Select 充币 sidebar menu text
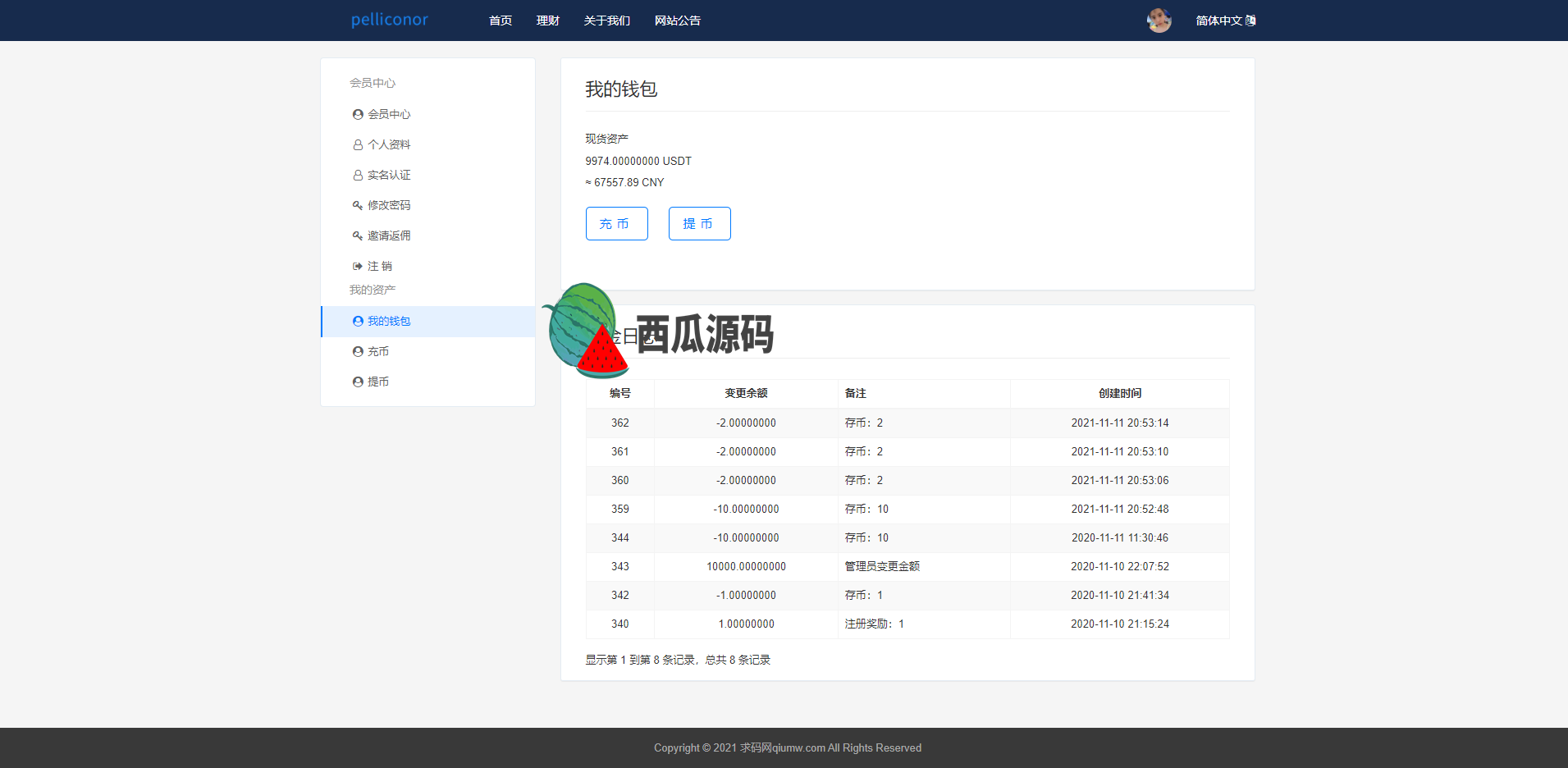The height and width of the screenshot is (768, 1568). (378, 351)
